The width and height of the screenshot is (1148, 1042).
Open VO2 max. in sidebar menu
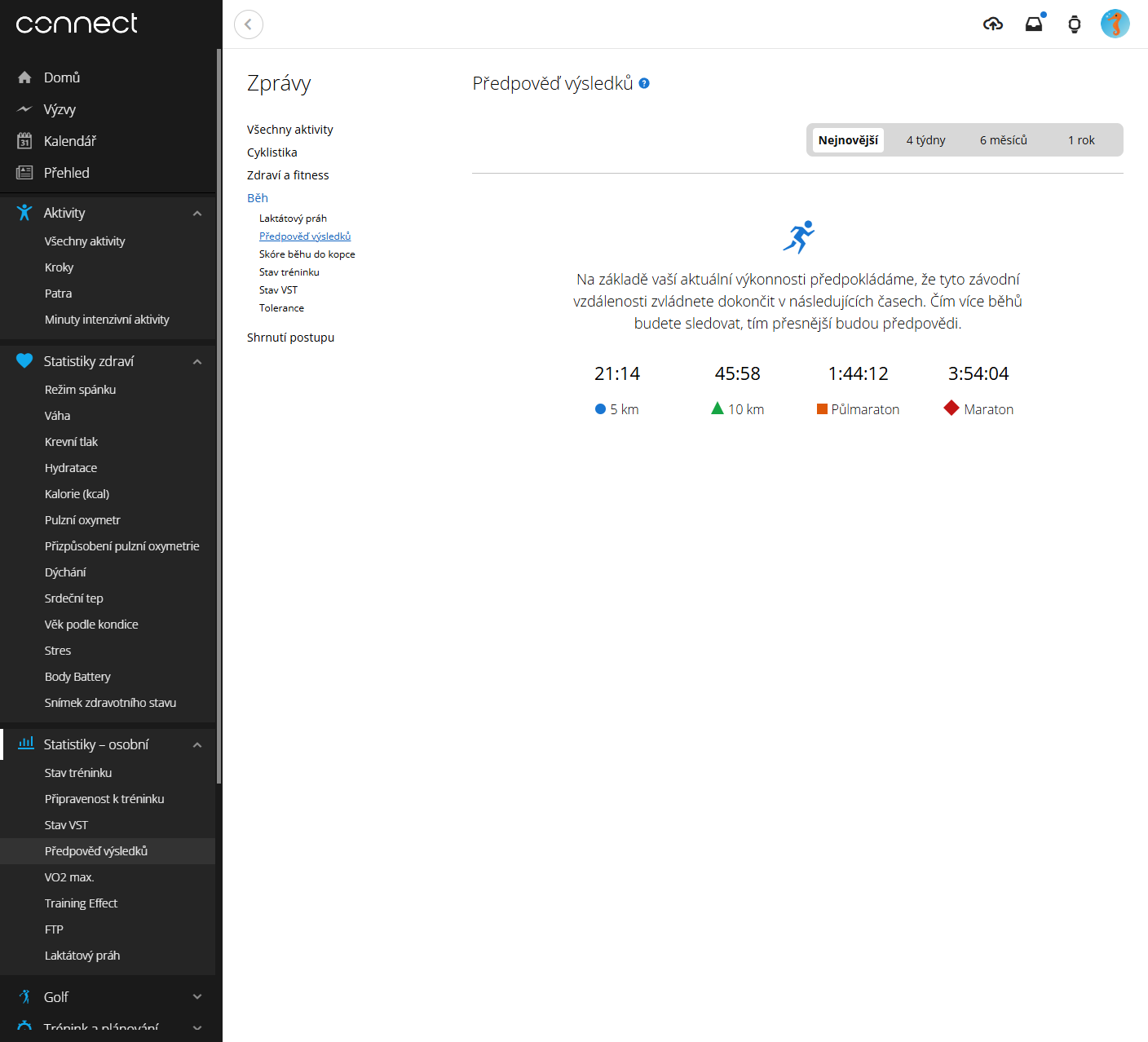tap(69, 877)
